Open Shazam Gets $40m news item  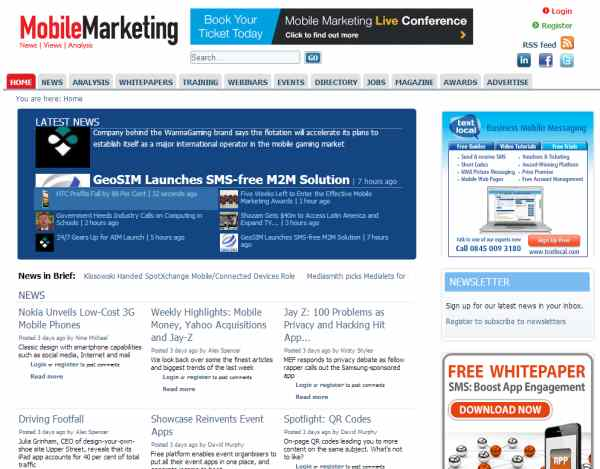click(309, 219)
